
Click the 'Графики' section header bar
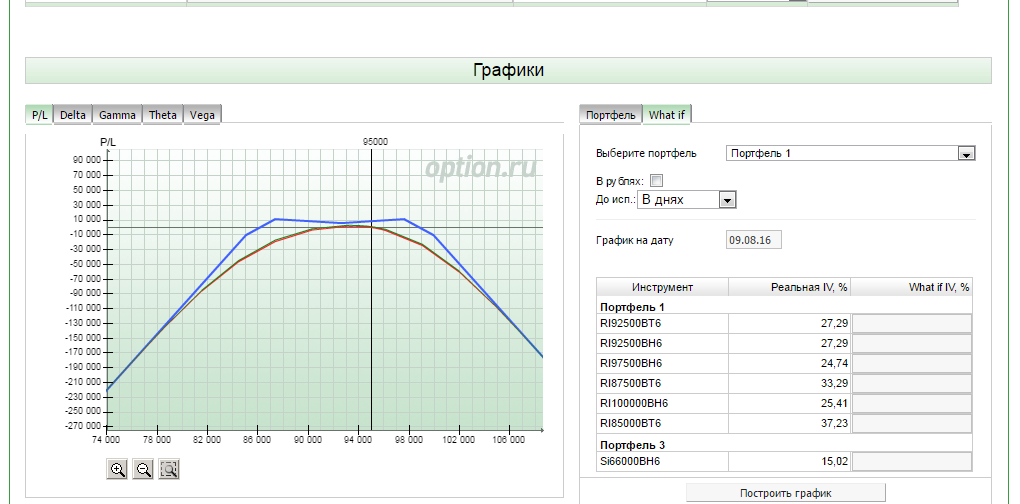[x=508, y=70]
